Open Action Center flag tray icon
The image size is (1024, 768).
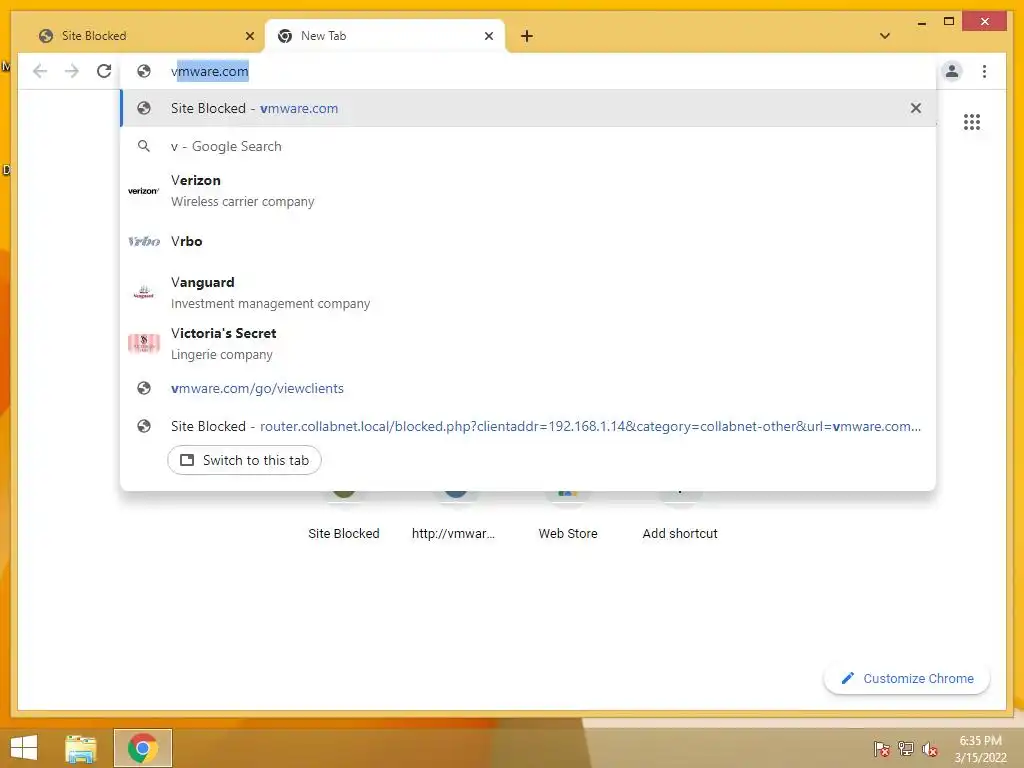click(x=882, y=749)
